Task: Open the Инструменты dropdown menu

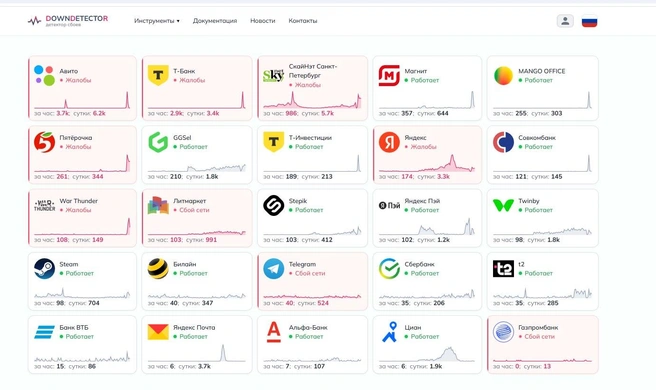Action: point(156,21)
